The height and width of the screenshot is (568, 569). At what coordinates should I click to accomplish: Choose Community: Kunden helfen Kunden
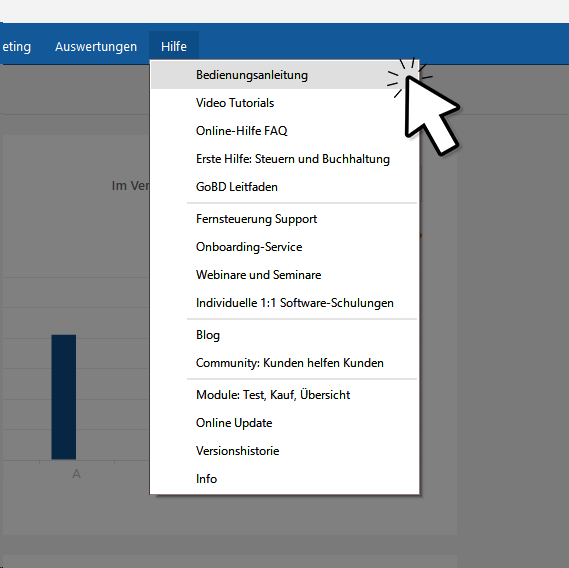tap(285, 363)
